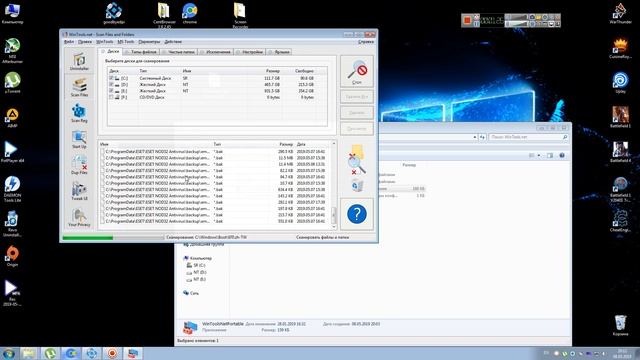The image size is (640, 360).
Task: Click red stop button on recorder widget
Action: [467, 20]
